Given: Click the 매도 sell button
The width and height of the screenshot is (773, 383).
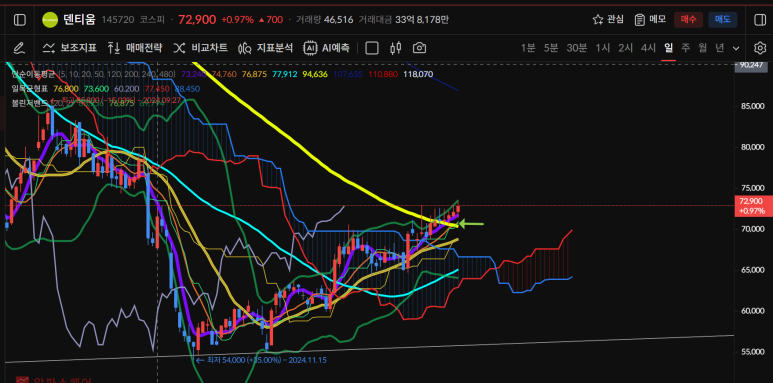Looking at the screenshot, I should (723, 20).
